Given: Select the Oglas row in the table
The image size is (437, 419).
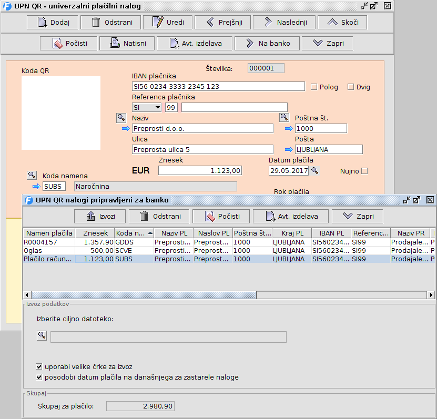Looking at the screenshot, I should 227,251.
